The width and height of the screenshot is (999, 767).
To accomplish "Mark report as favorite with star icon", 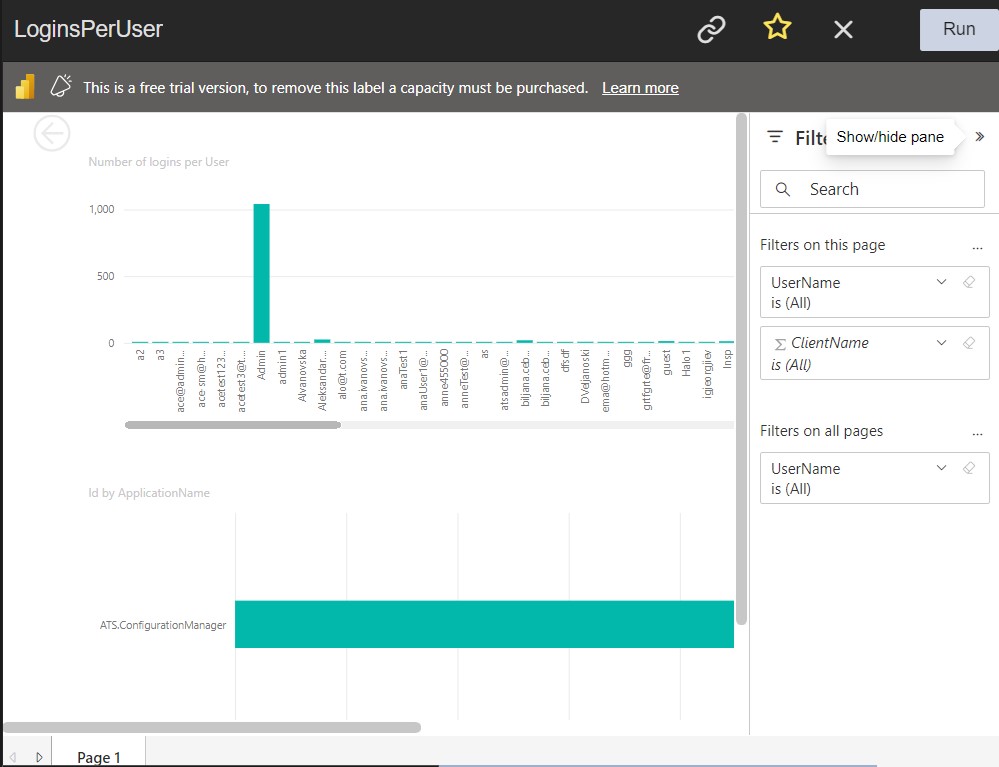I will click(x=777, y=29).
